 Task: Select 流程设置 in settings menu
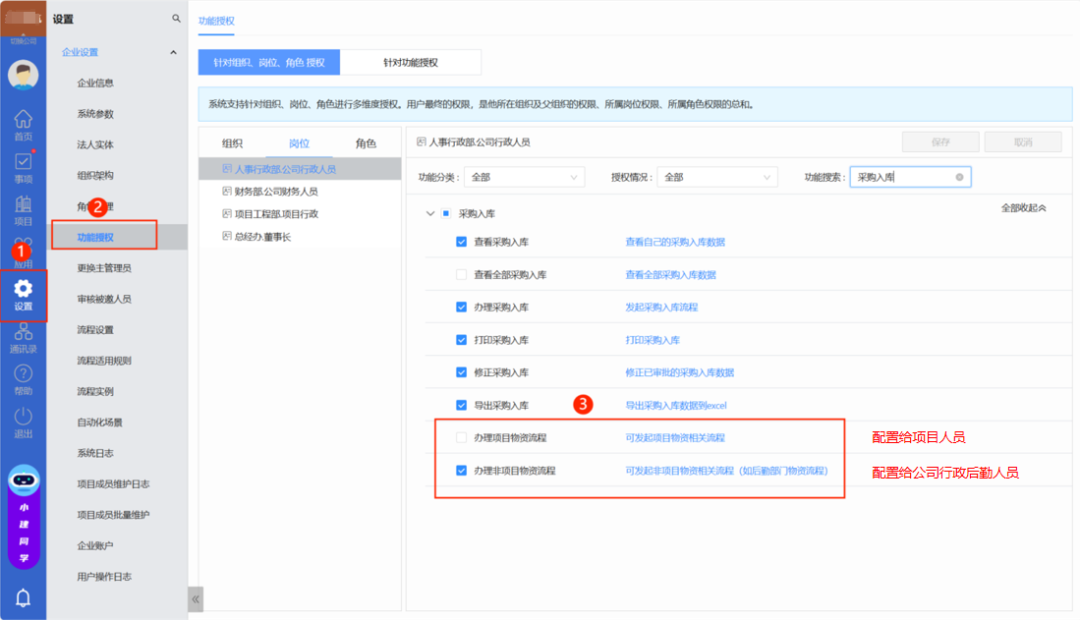pos(95,330)
